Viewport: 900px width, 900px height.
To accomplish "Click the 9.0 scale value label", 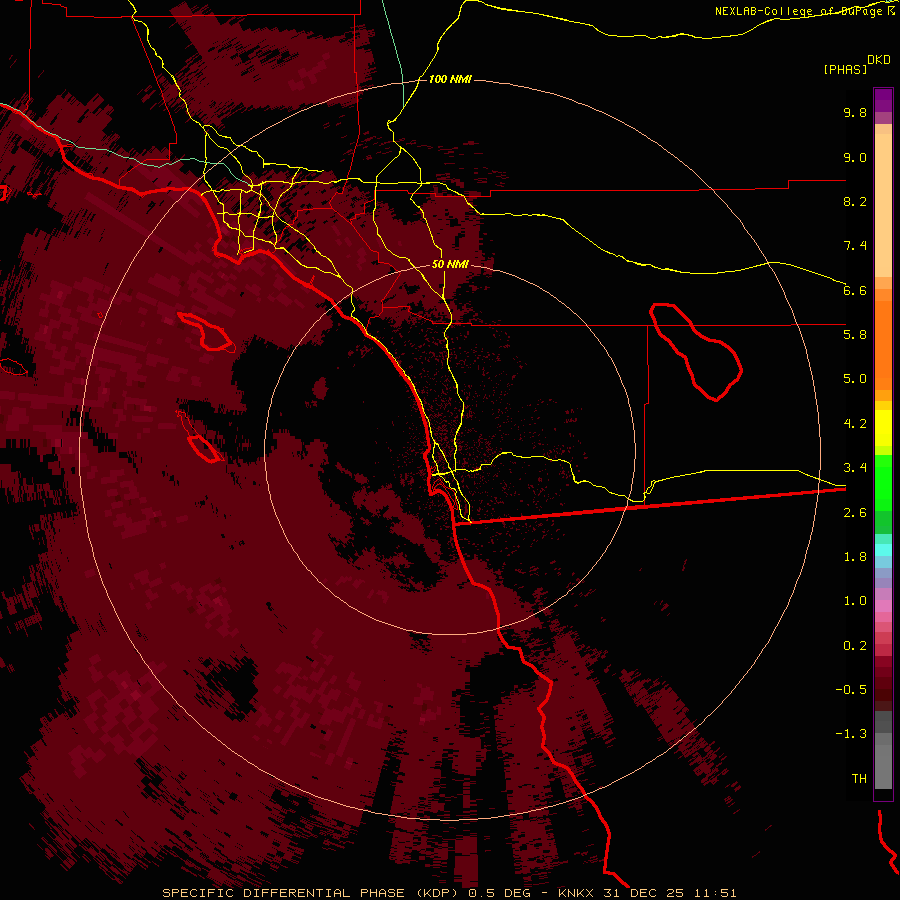I will pyautogui.click(x=855, y=157).
